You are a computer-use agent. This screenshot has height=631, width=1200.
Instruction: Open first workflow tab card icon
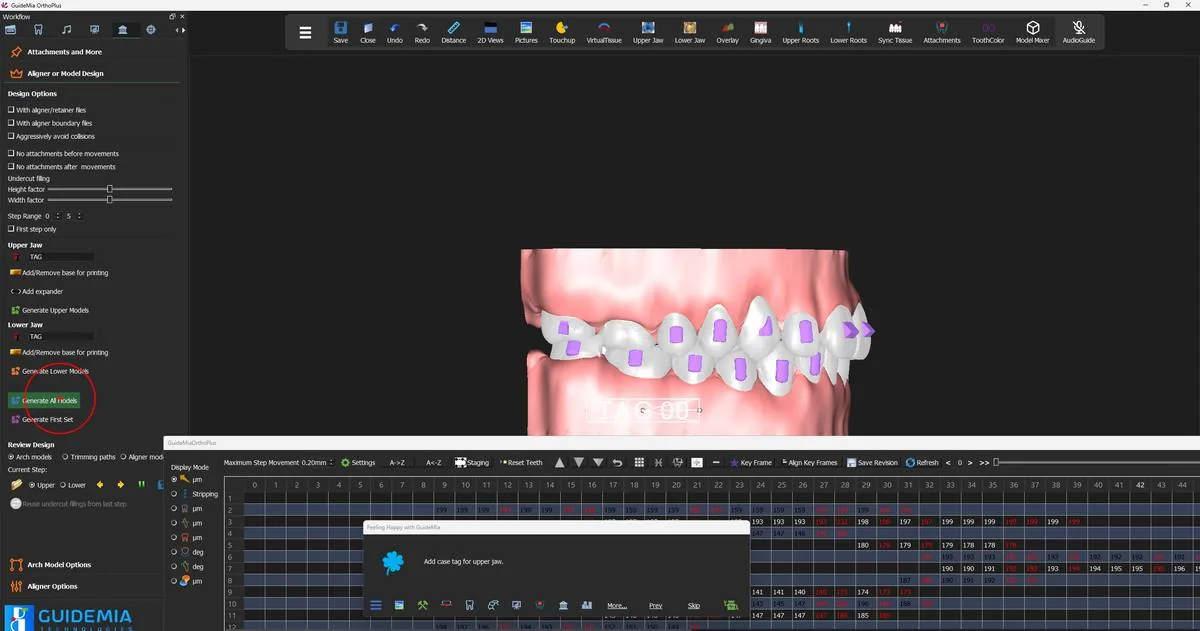click(11, 30)
